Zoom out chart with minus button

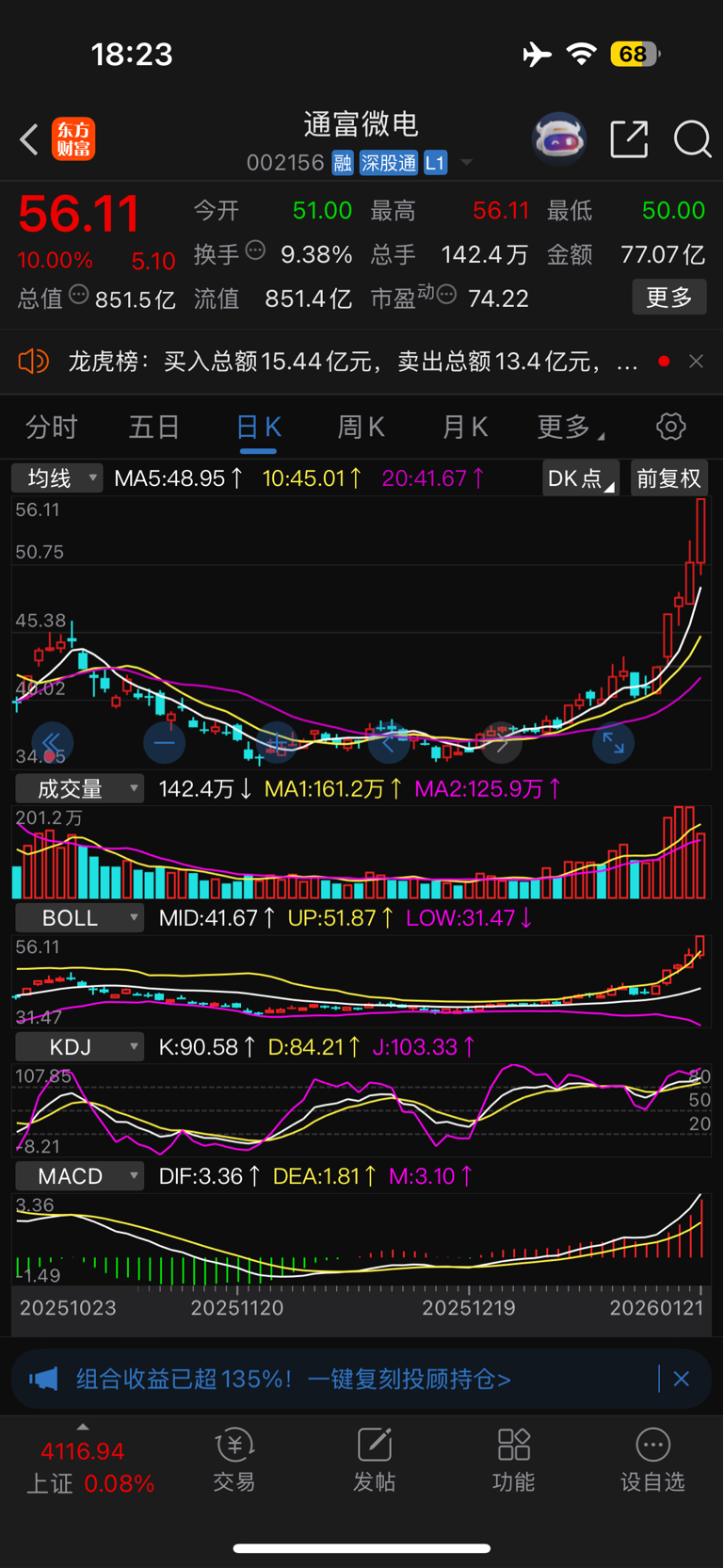(x=165, y=743)
